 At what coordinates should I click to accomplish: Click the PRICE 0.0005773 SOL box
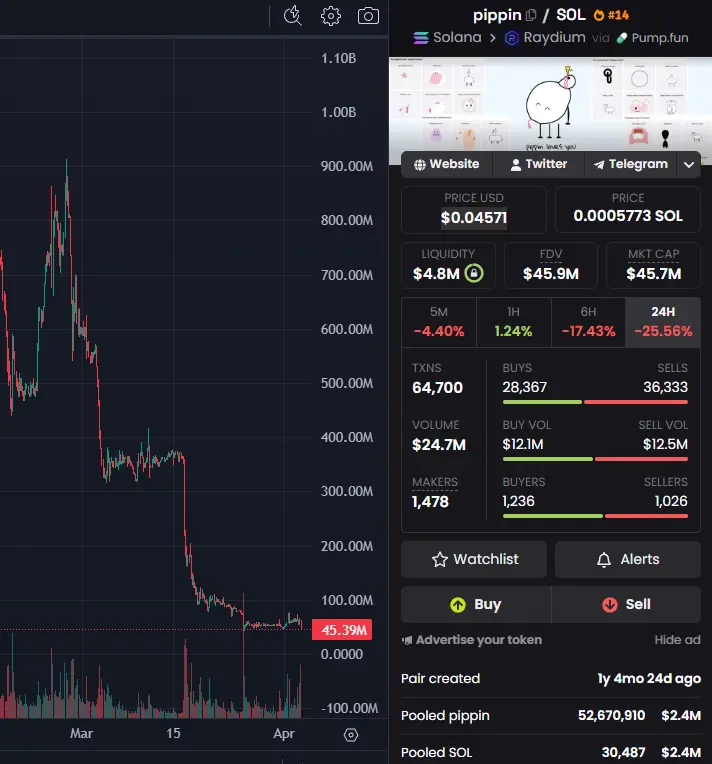coord(628,210)
